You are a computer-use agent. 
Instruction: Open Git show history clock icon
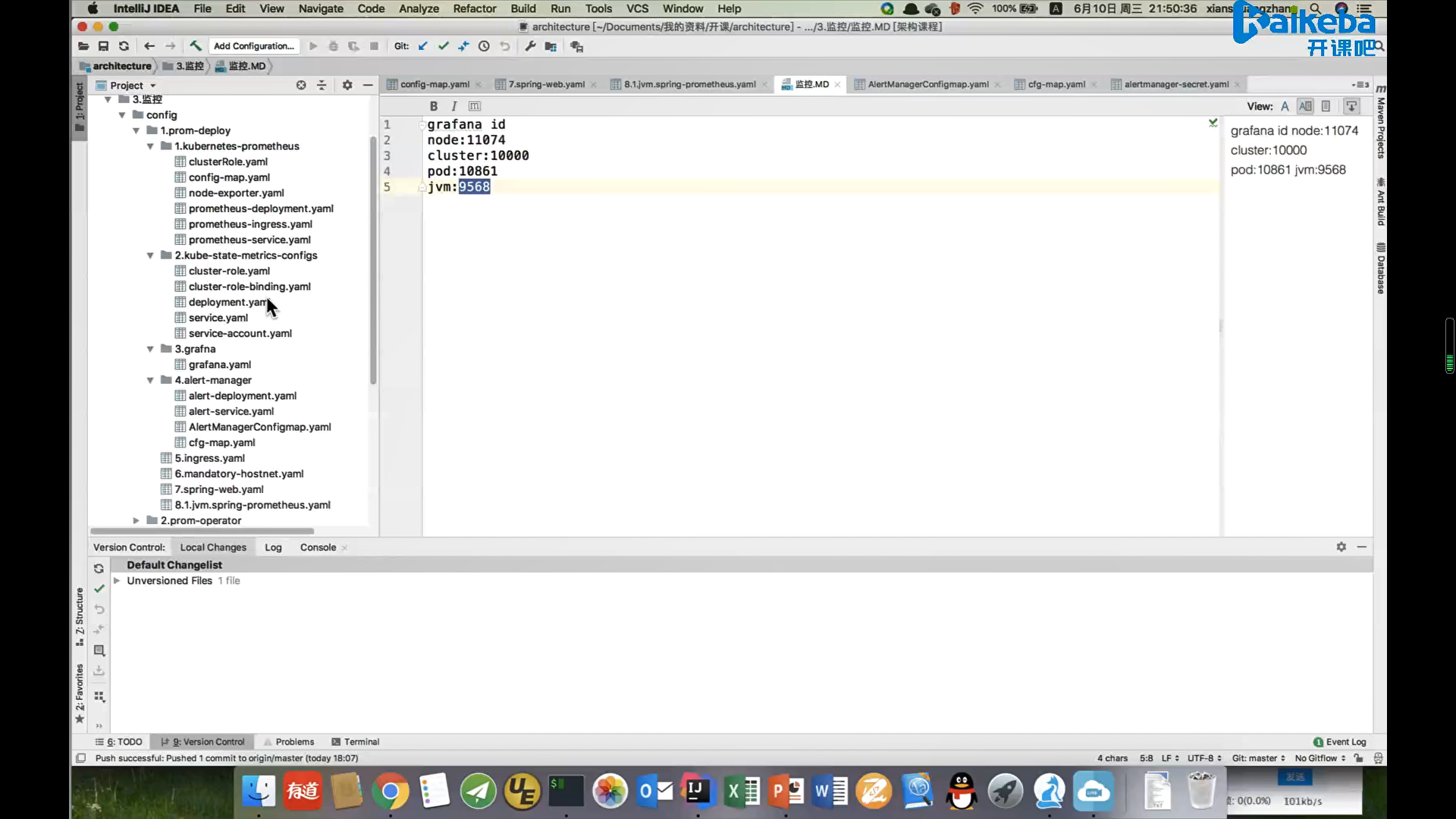click(x=484, y=46)
